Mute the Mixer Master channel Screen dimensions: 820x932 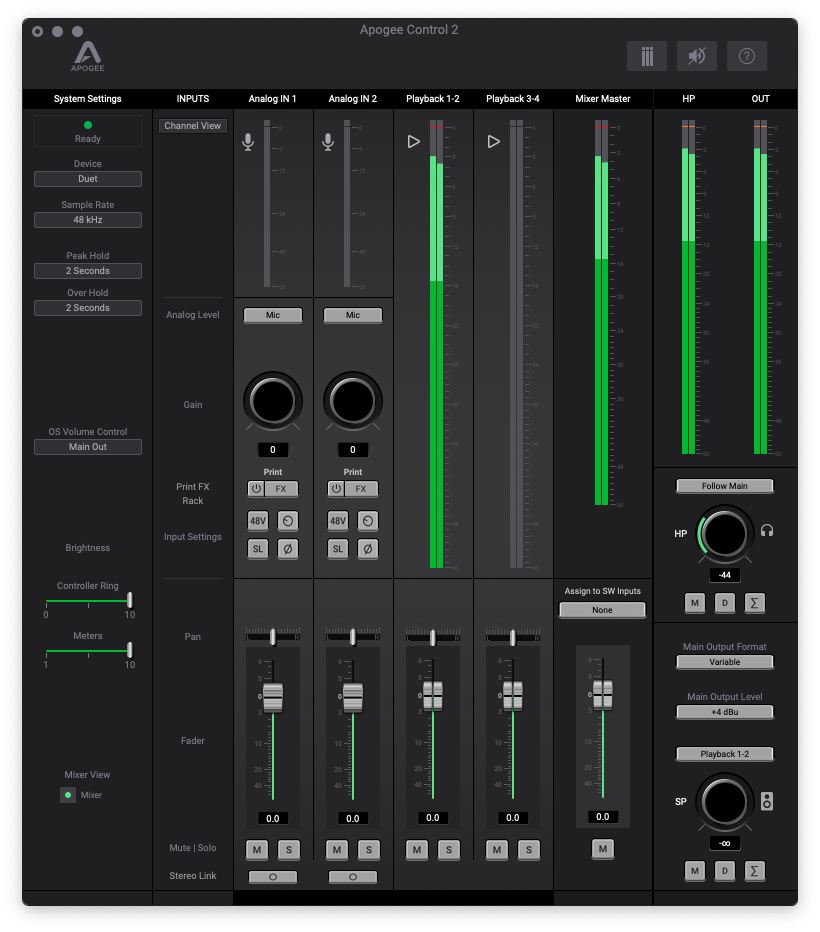coord(603,848)
